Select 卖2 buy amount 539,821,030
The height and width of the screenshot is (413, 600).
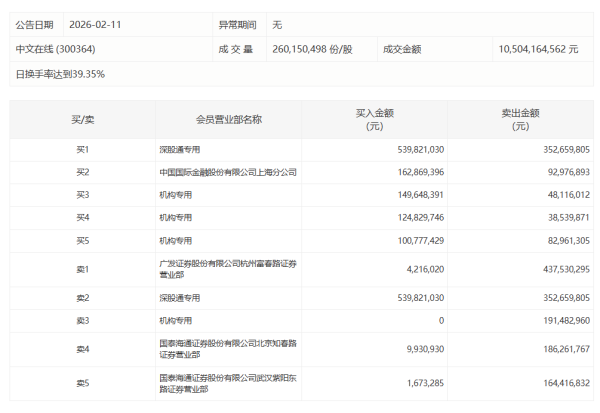[x=421, y=298]
